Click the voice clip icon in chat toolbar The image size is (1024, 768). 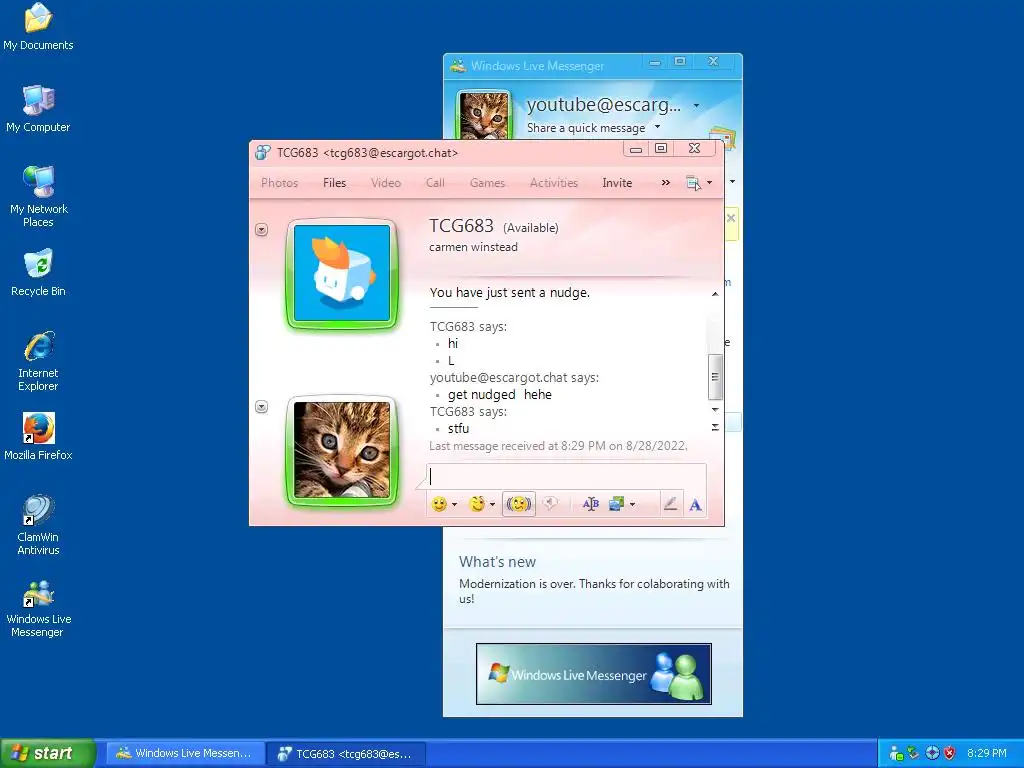[550, 504]
